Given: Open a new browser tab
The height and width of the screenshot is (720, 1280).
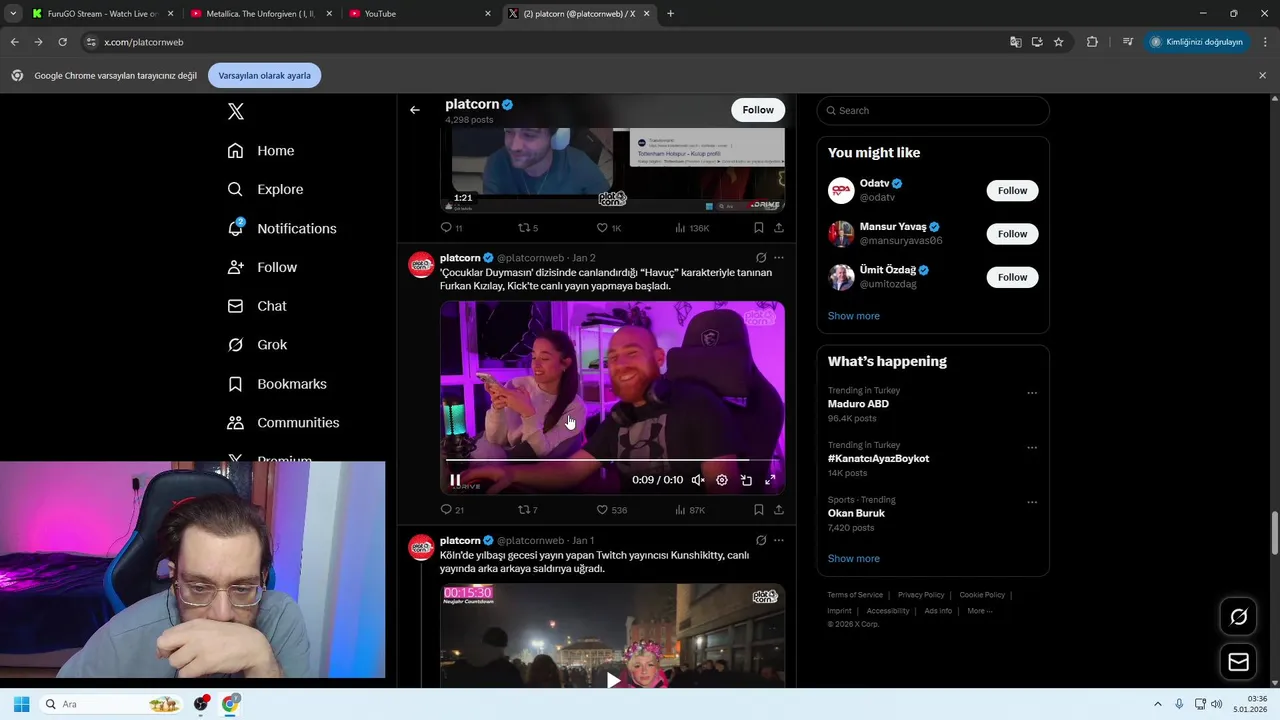Looking at the screenshot, I should point(670,14).
